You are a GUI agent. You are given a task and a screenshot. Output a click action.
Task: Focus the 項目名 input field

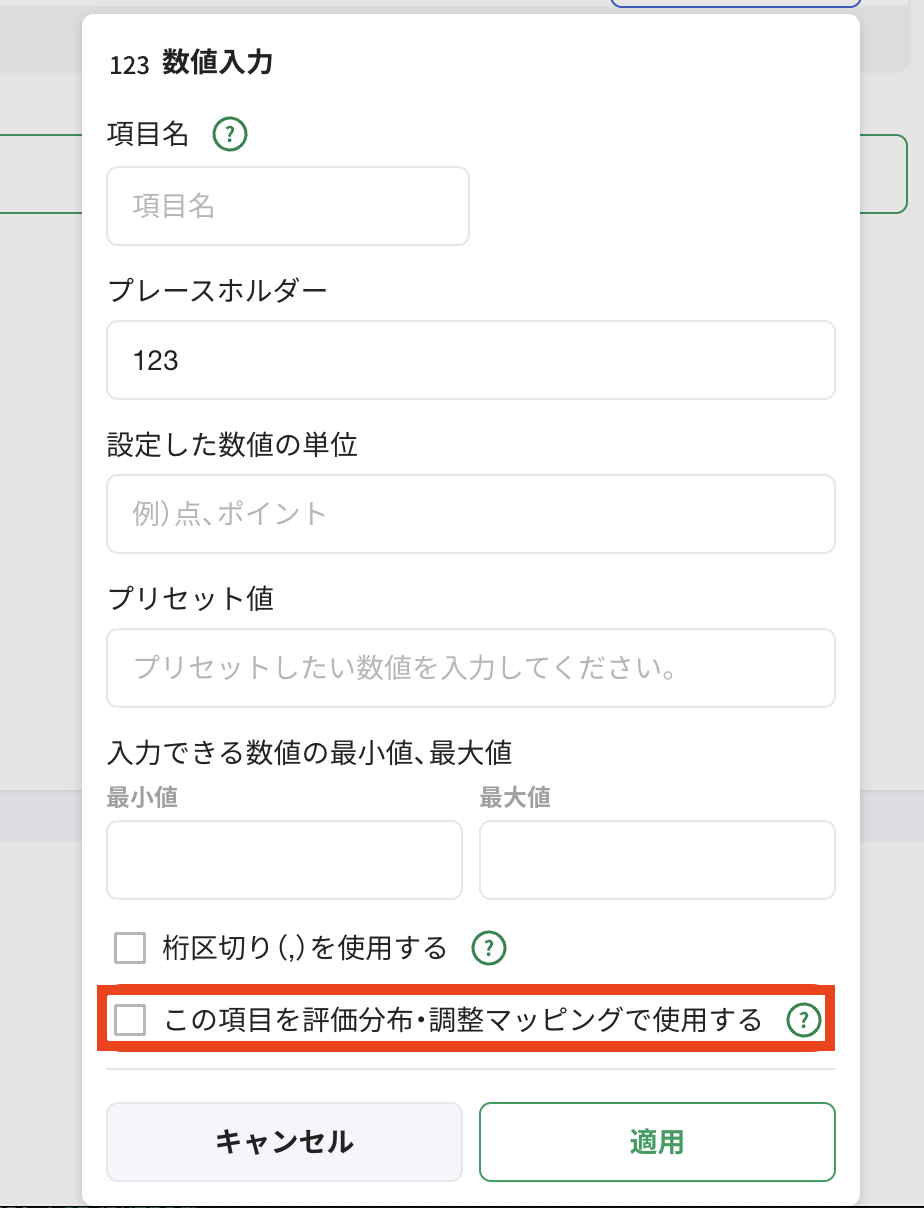click(x=287, y=206)
